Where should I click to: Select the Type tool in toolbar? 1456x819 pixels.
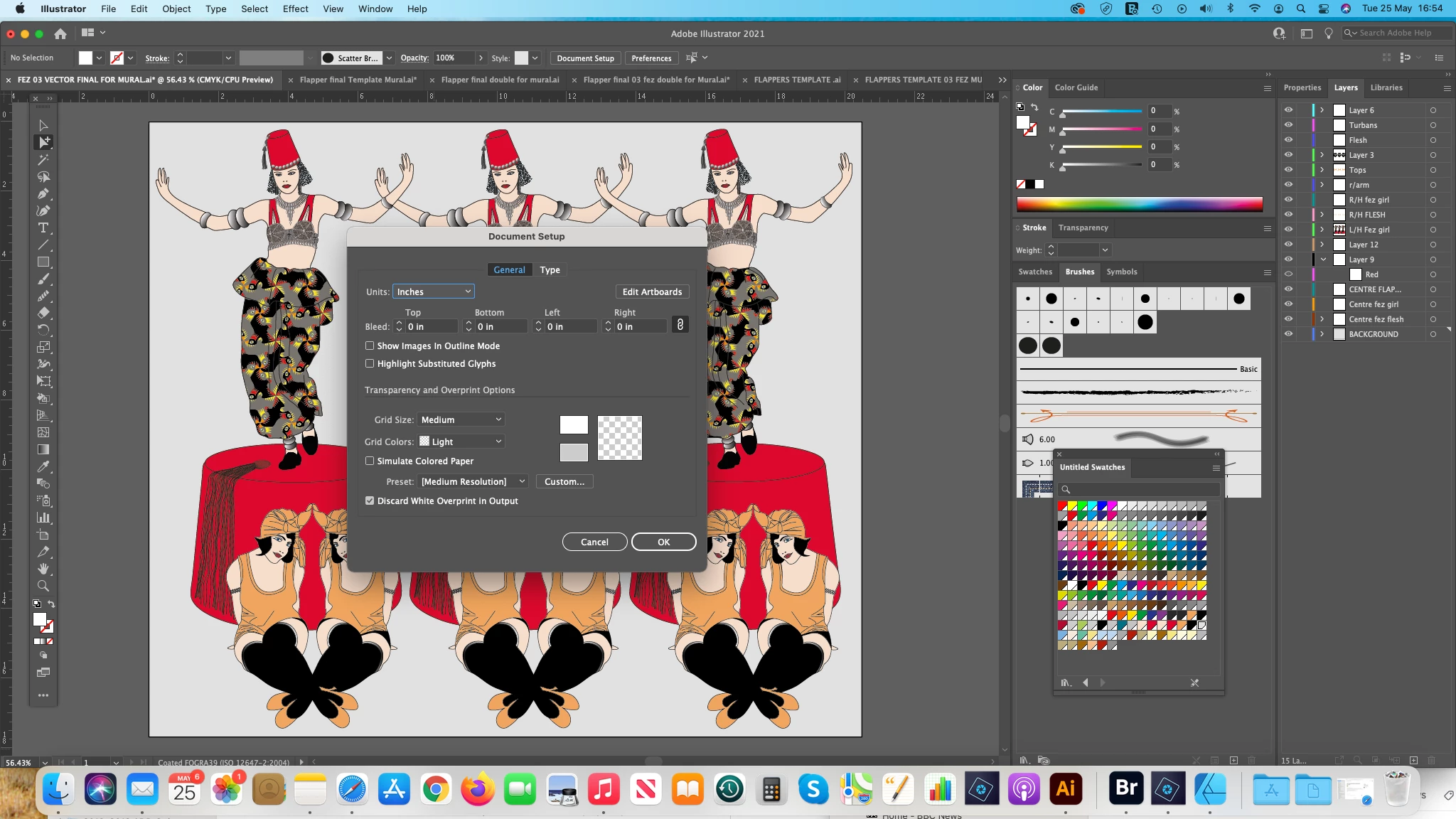click(43, 227)
